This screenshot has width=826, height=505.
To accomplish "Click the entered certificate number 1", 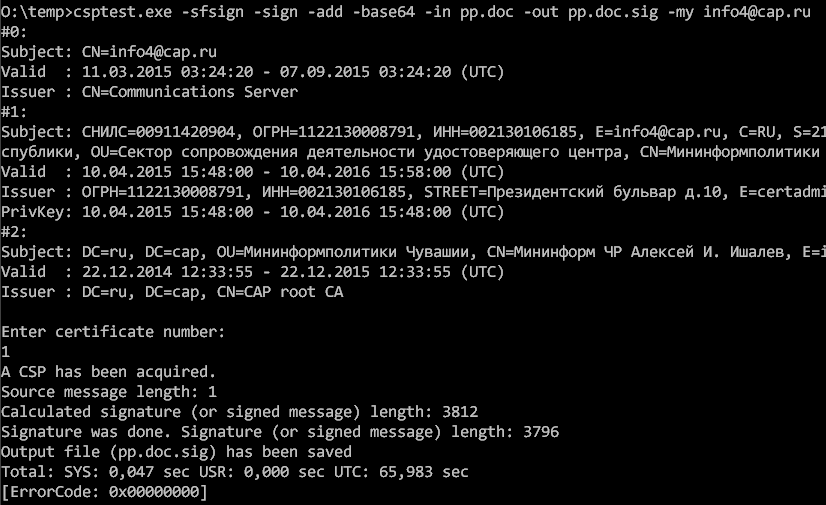I will tap(5, 352).
